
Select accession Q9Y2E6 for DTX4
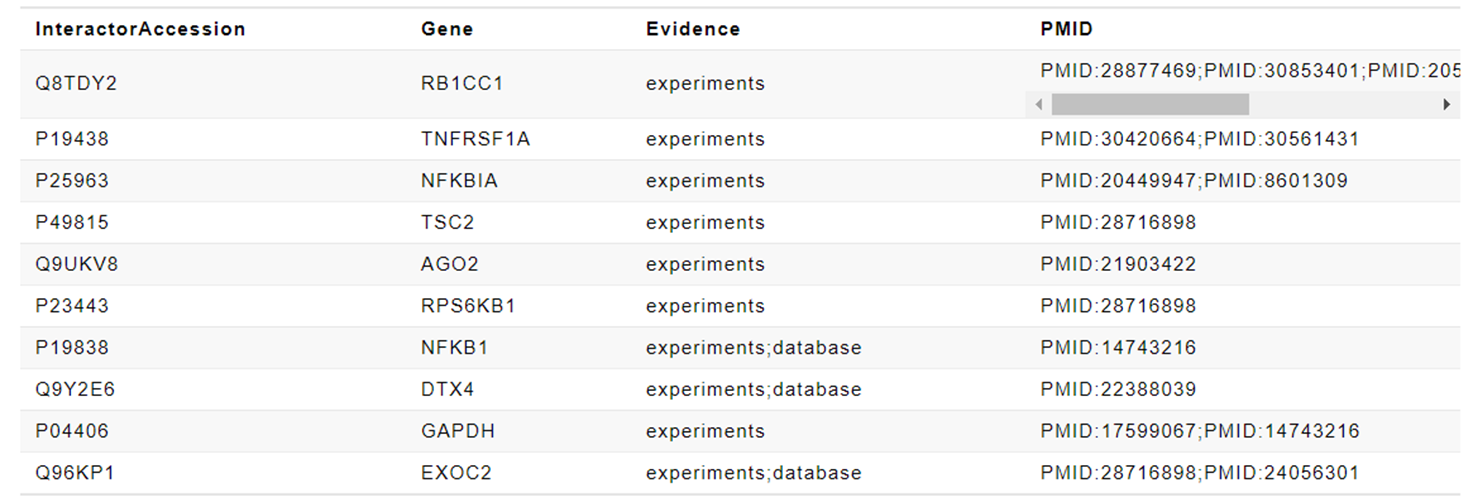75,390
